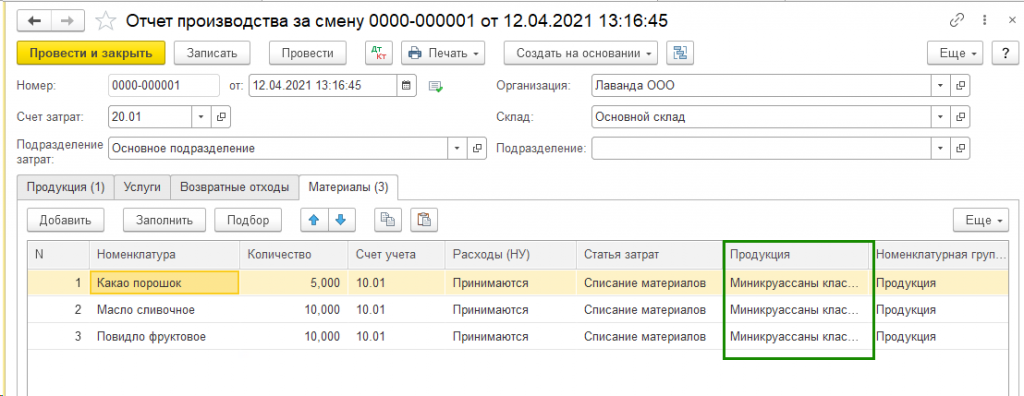Screen dimensions: 1024x396
Task: Click the Провести button
Action: point(308,53)
